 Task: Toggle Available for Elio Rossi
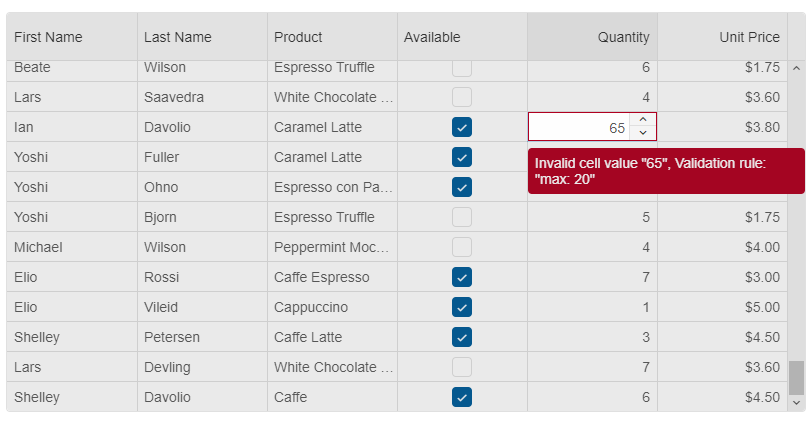(x=462, y=277)
